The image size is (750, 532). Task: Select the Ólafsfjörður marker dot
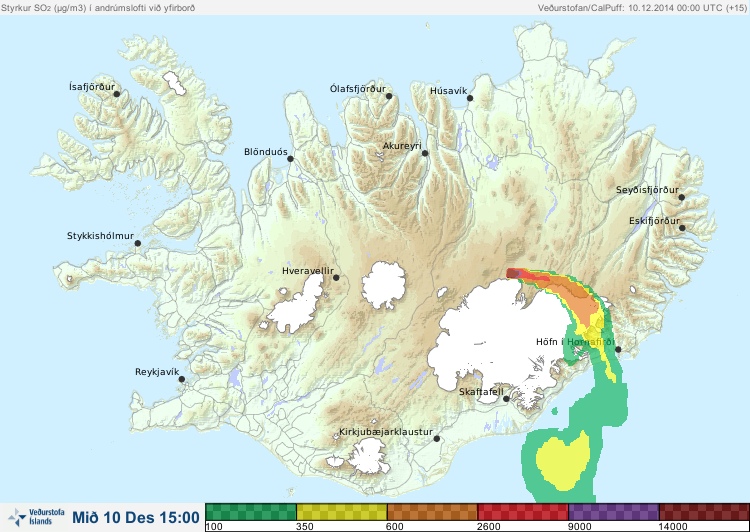[389, 96]
